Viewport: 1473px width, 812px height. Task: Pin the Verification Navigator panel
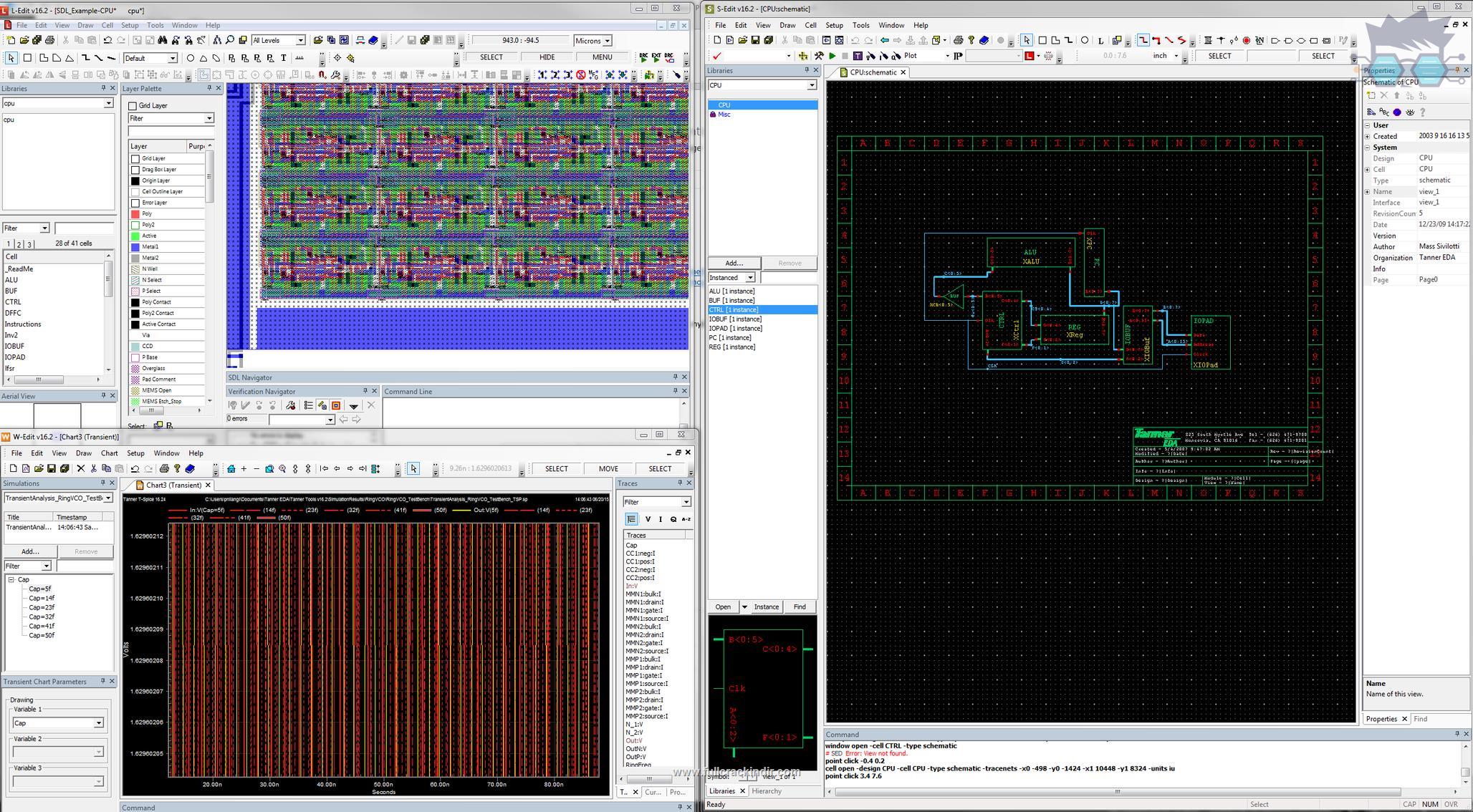pos(365,391)
